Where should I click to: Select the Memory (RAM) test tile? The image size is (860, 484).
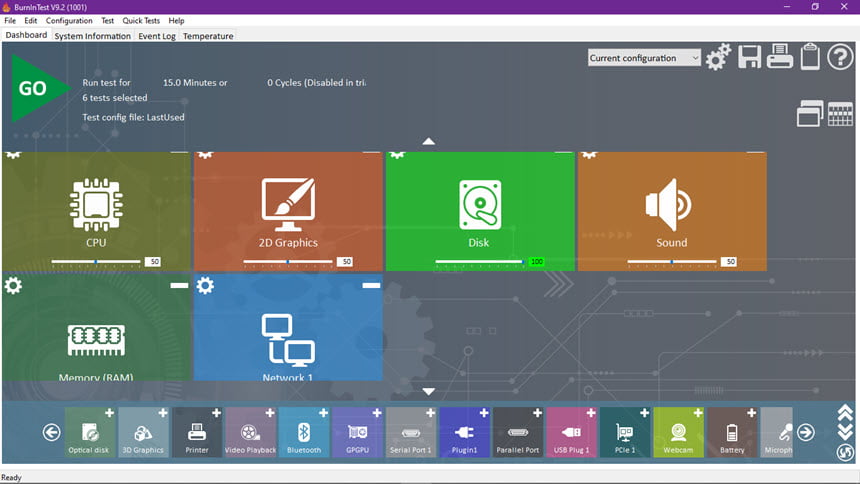(x=96, y=328)
